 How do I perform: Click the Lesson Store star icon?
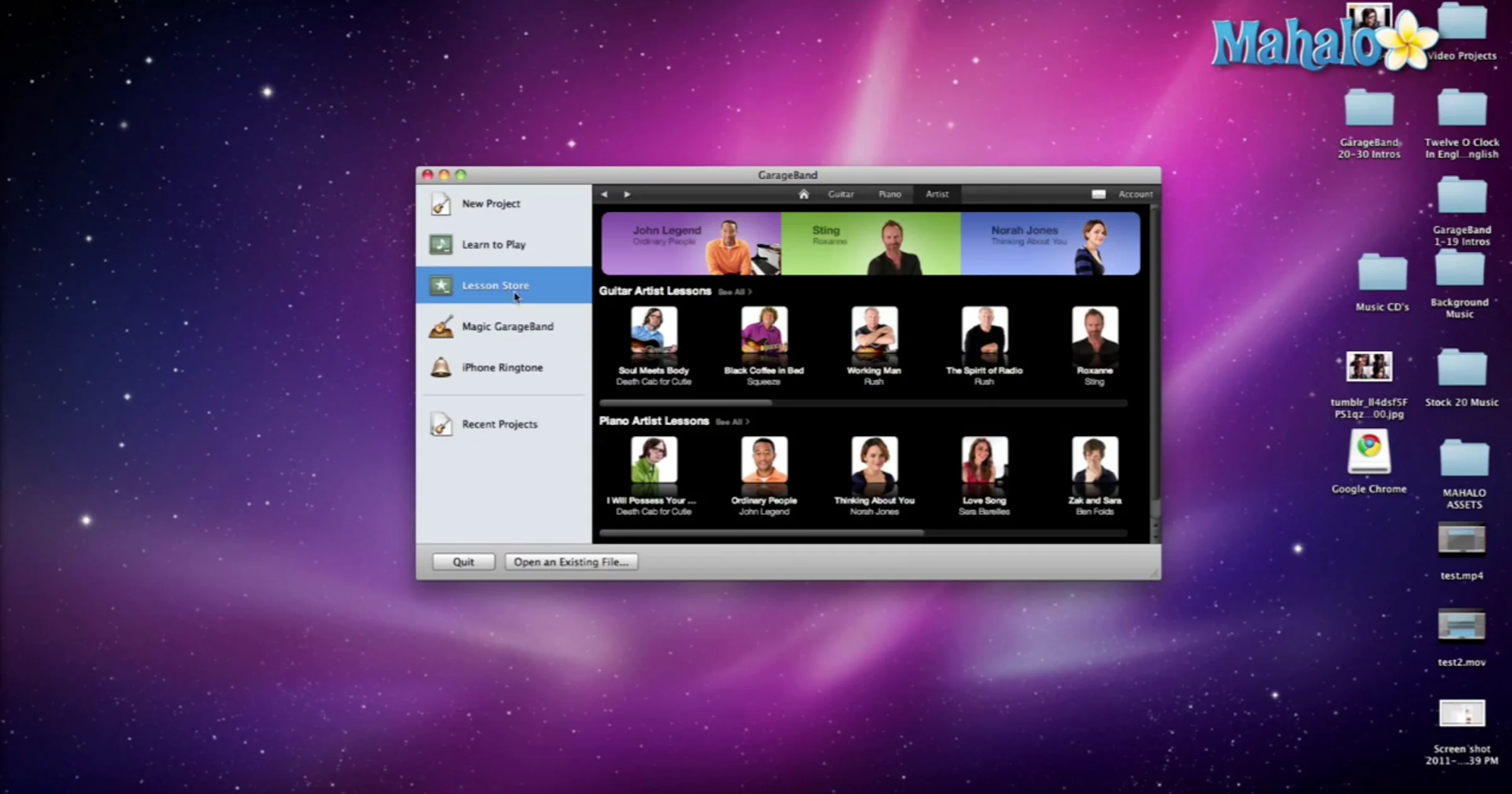pos(440,285)
